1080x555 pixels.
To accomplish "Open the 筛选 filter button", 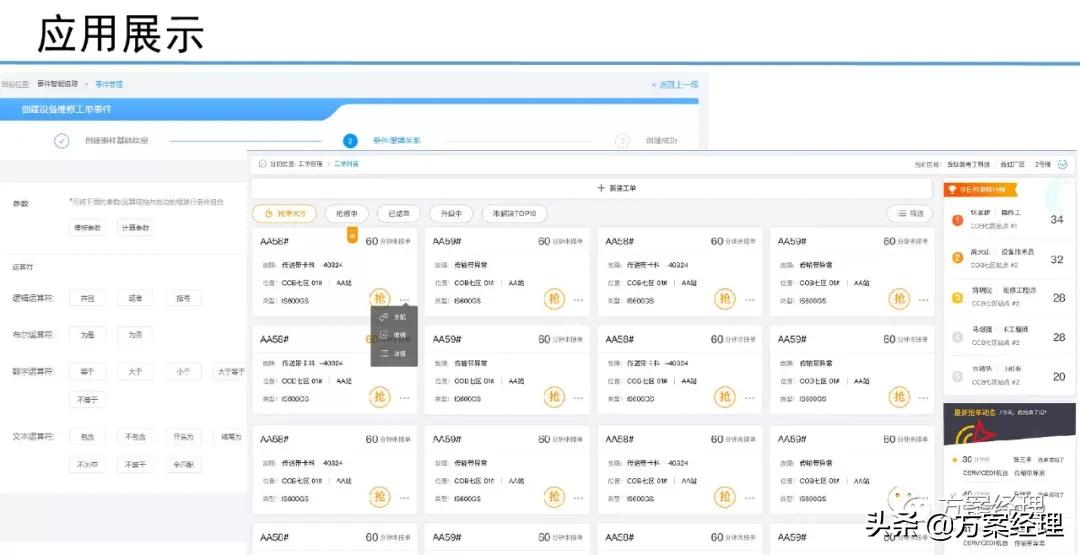I will [x=909, y=213].
